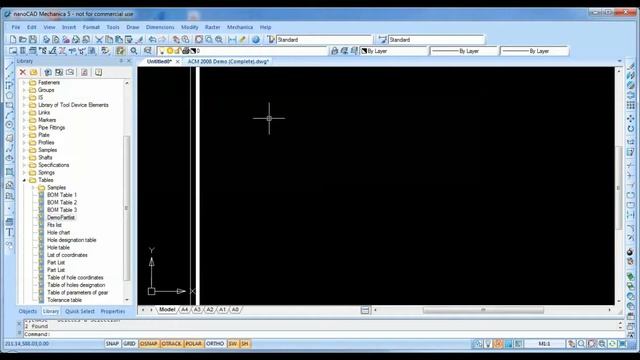The image size is (640, 360).
Task: Click the Match Properties brush icon
Action: 139,40
